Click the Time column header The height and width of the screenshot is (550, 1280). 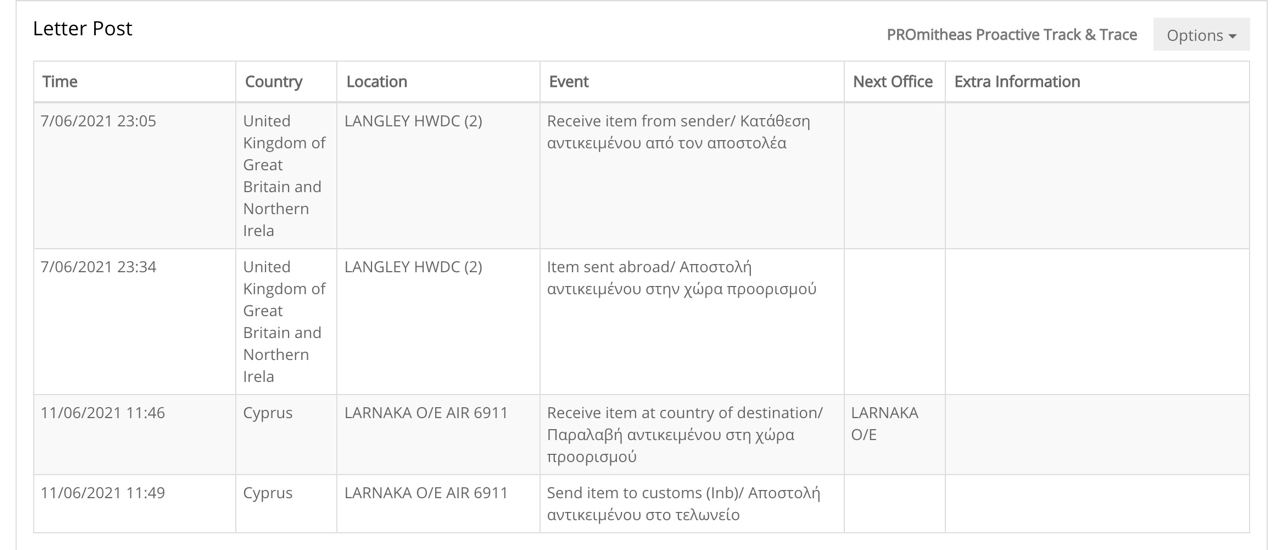click(60, 82)
